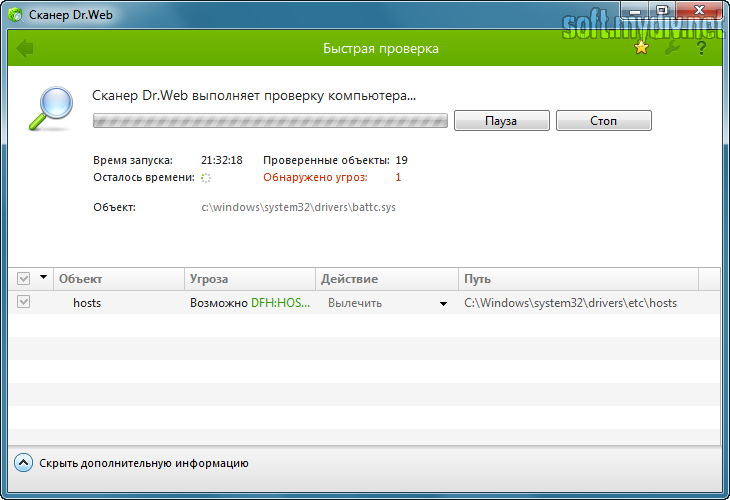The height and width of the screenshot is (500, 730).
Task: Click the Осталось времени label
Action: click(x=144, y=177)
